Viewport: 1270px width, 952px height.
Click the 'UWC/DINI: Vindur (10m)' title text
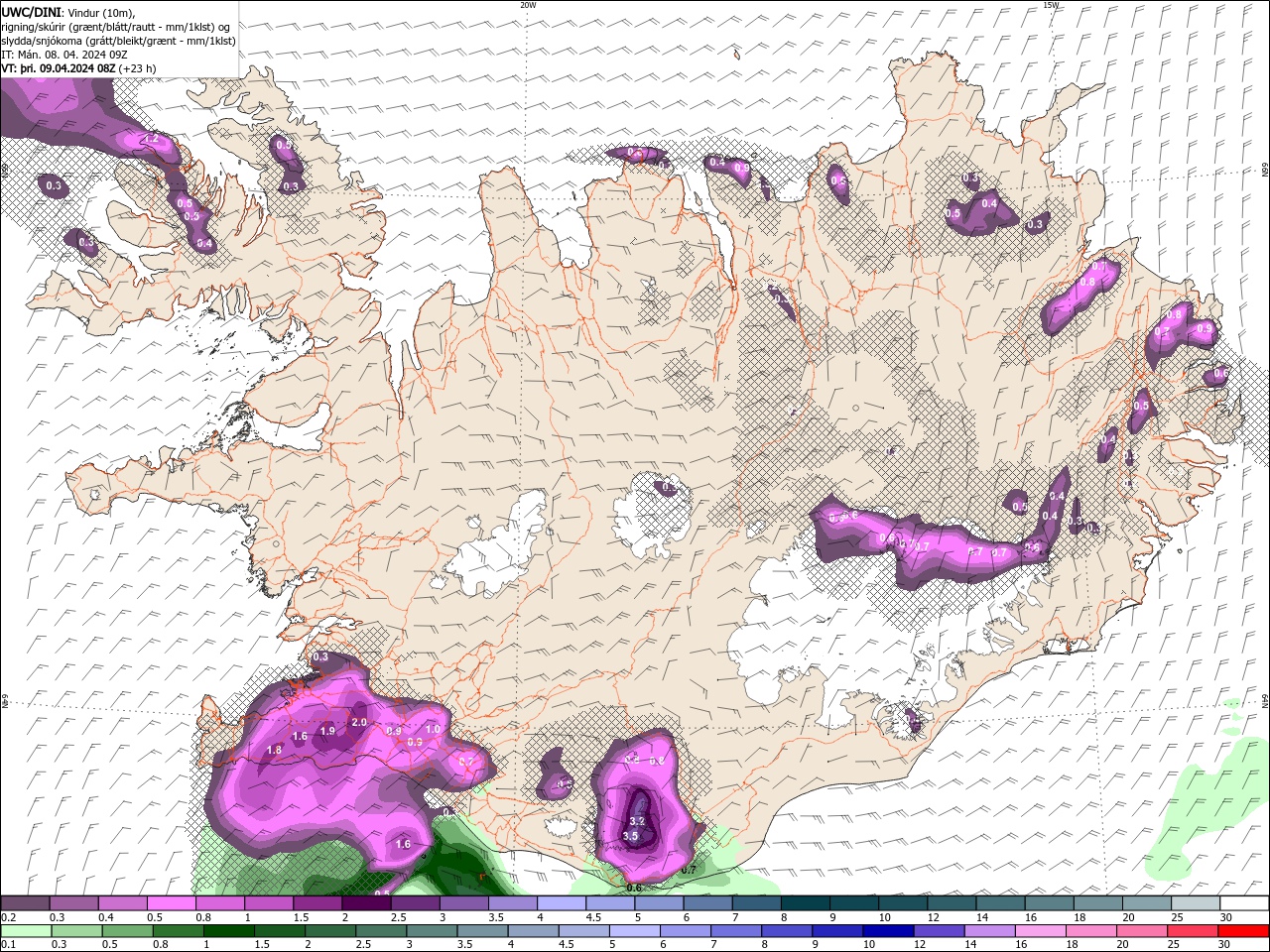69,12
